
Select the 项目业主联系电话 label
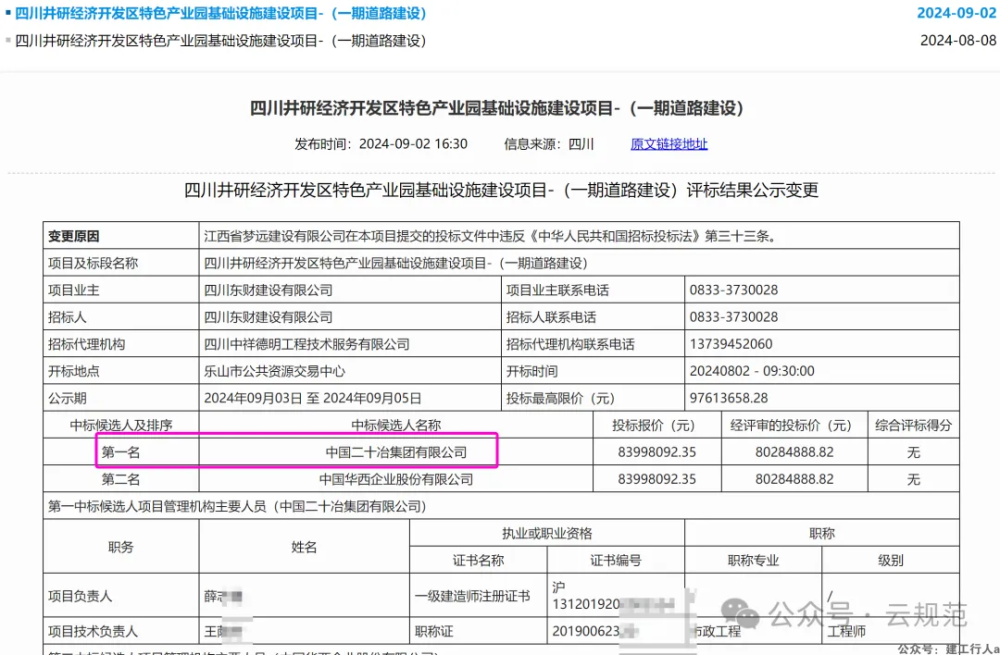[557, 290]
